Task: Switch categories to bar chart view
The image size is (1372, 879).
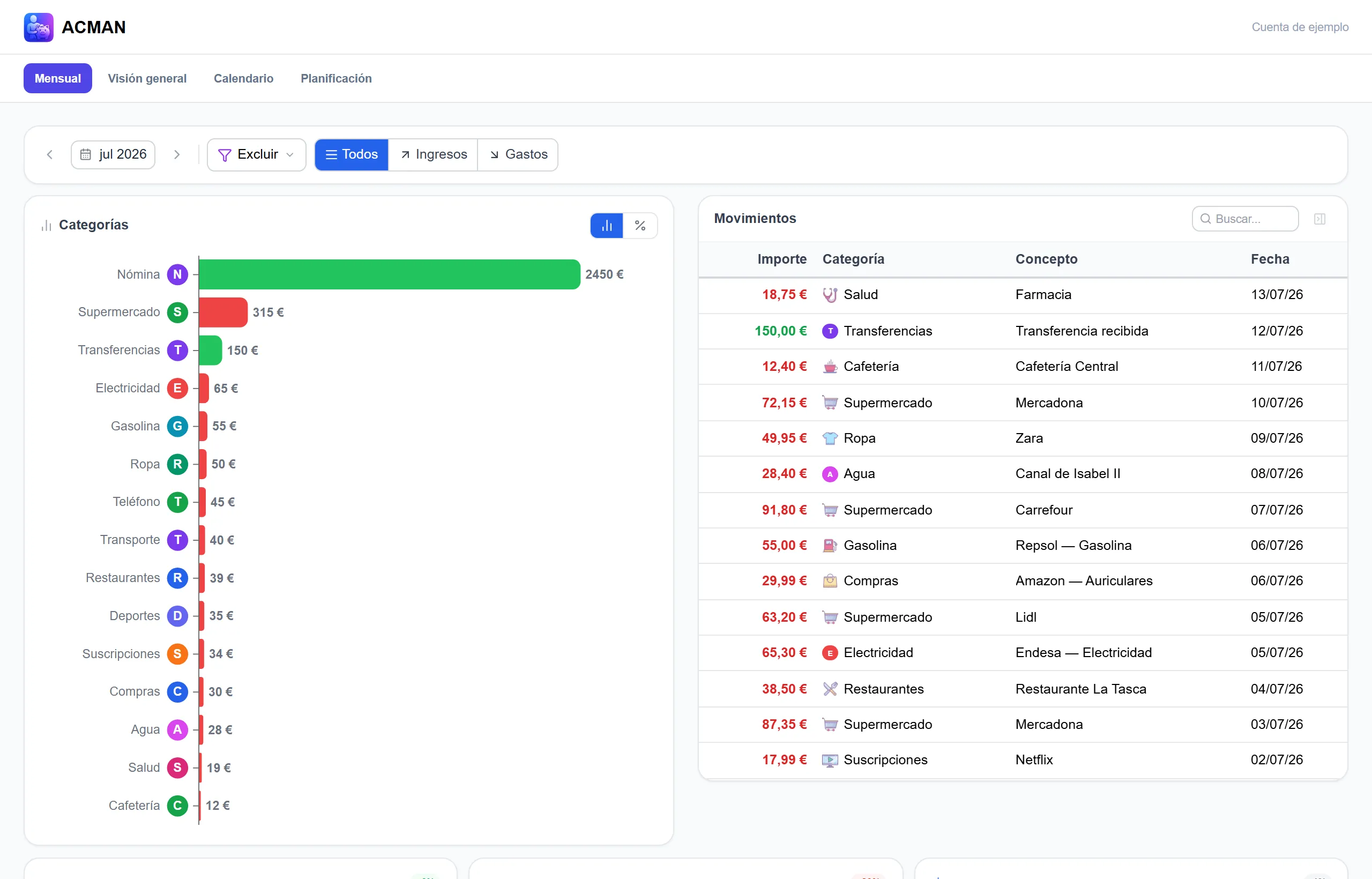Action: click(x=607, y=226)
